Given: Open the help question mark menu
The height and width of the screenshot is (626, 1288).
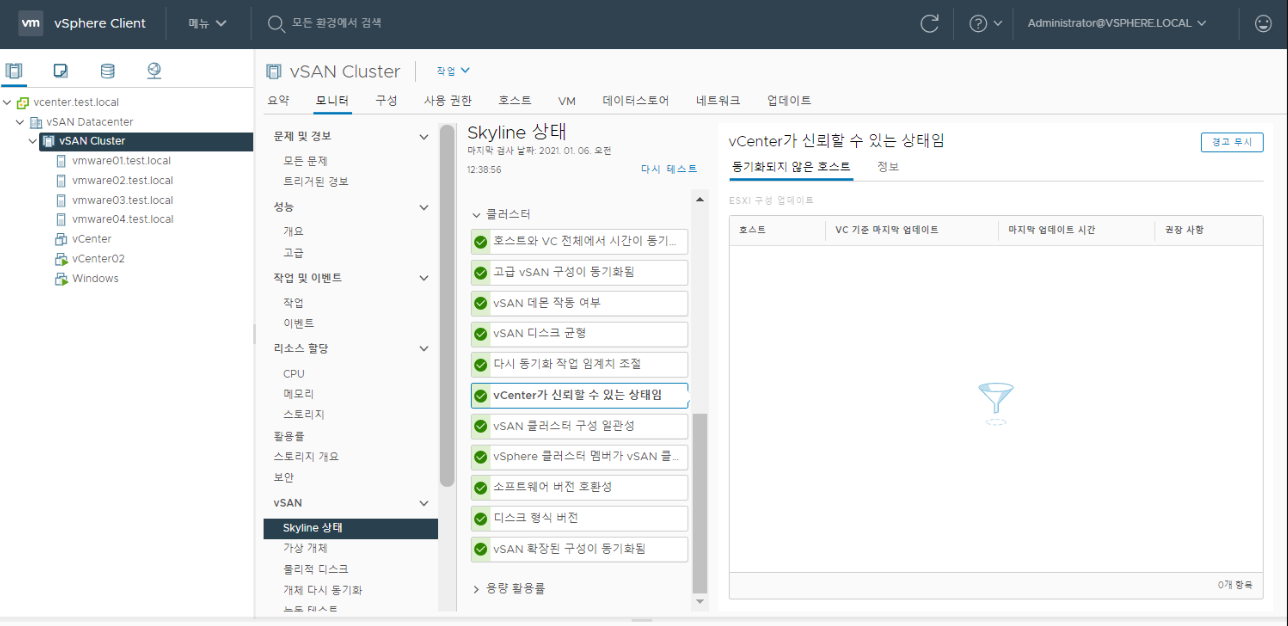Looking at the screenshot, I should pyautogui.click(x=985, y=23).
